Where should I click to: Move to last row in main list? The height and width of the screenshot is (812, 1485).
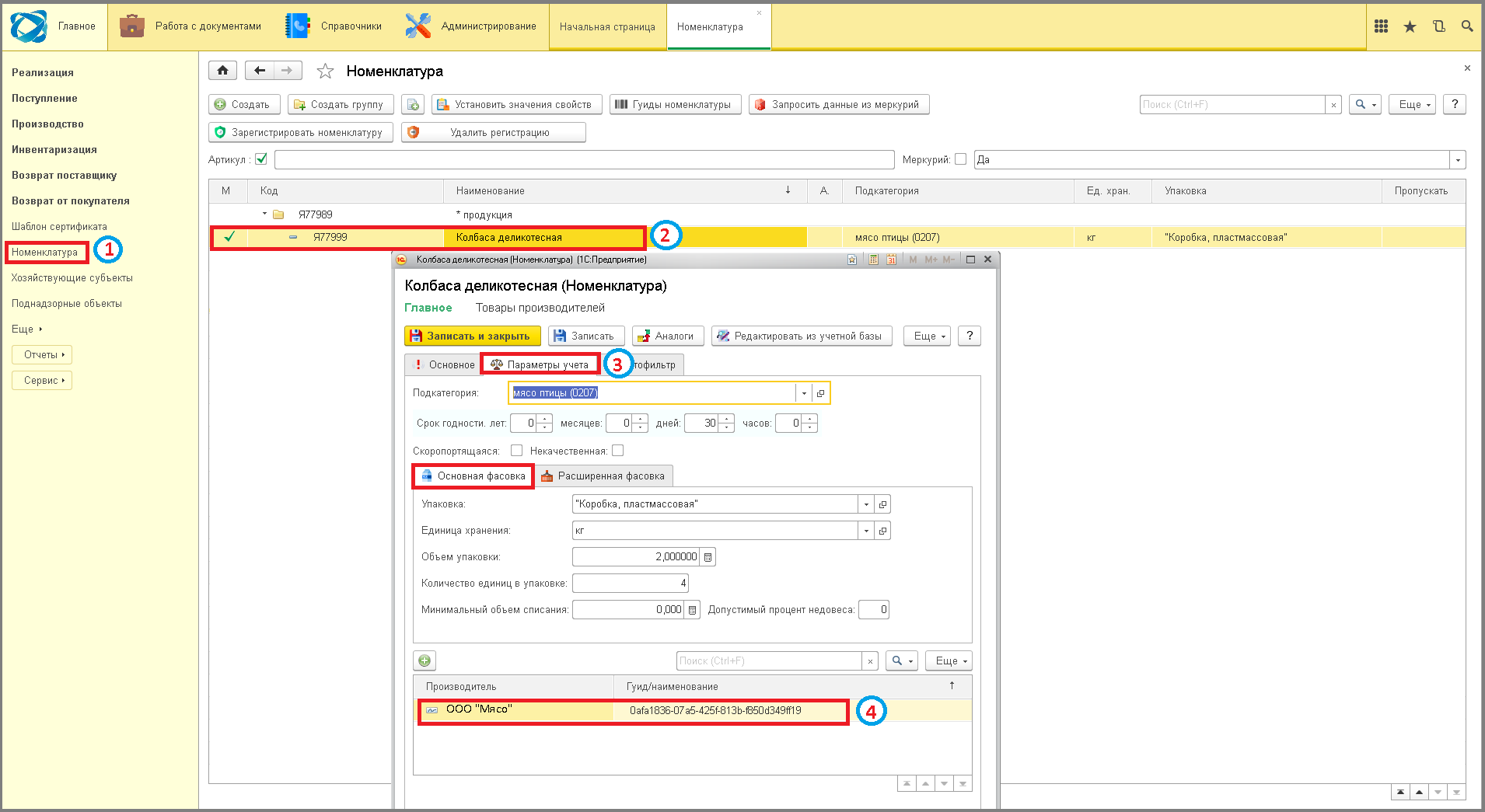tap(1456, 792)
